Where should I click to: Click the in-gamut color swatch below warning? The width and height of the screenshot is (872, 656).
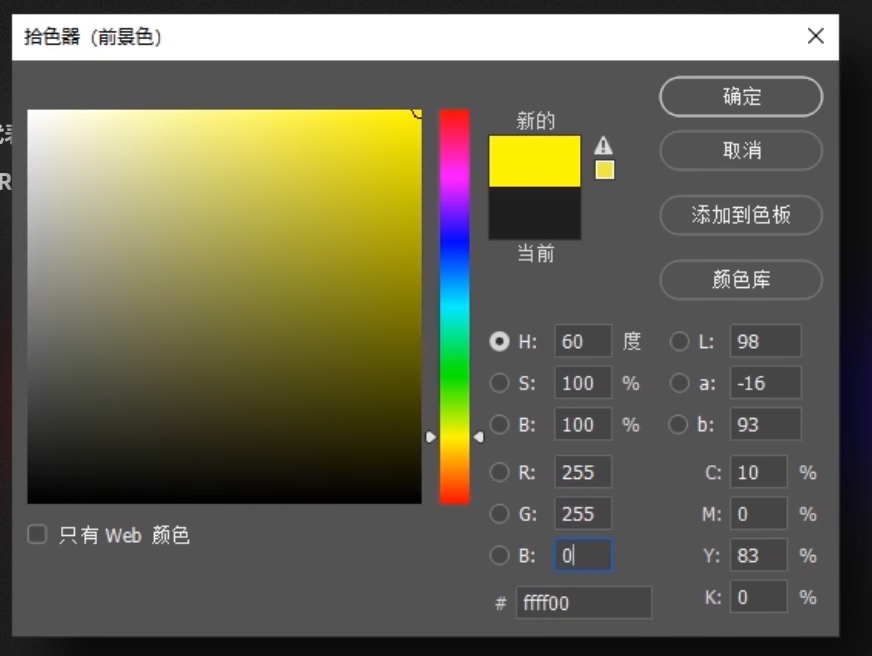click(x=604, y=170)
